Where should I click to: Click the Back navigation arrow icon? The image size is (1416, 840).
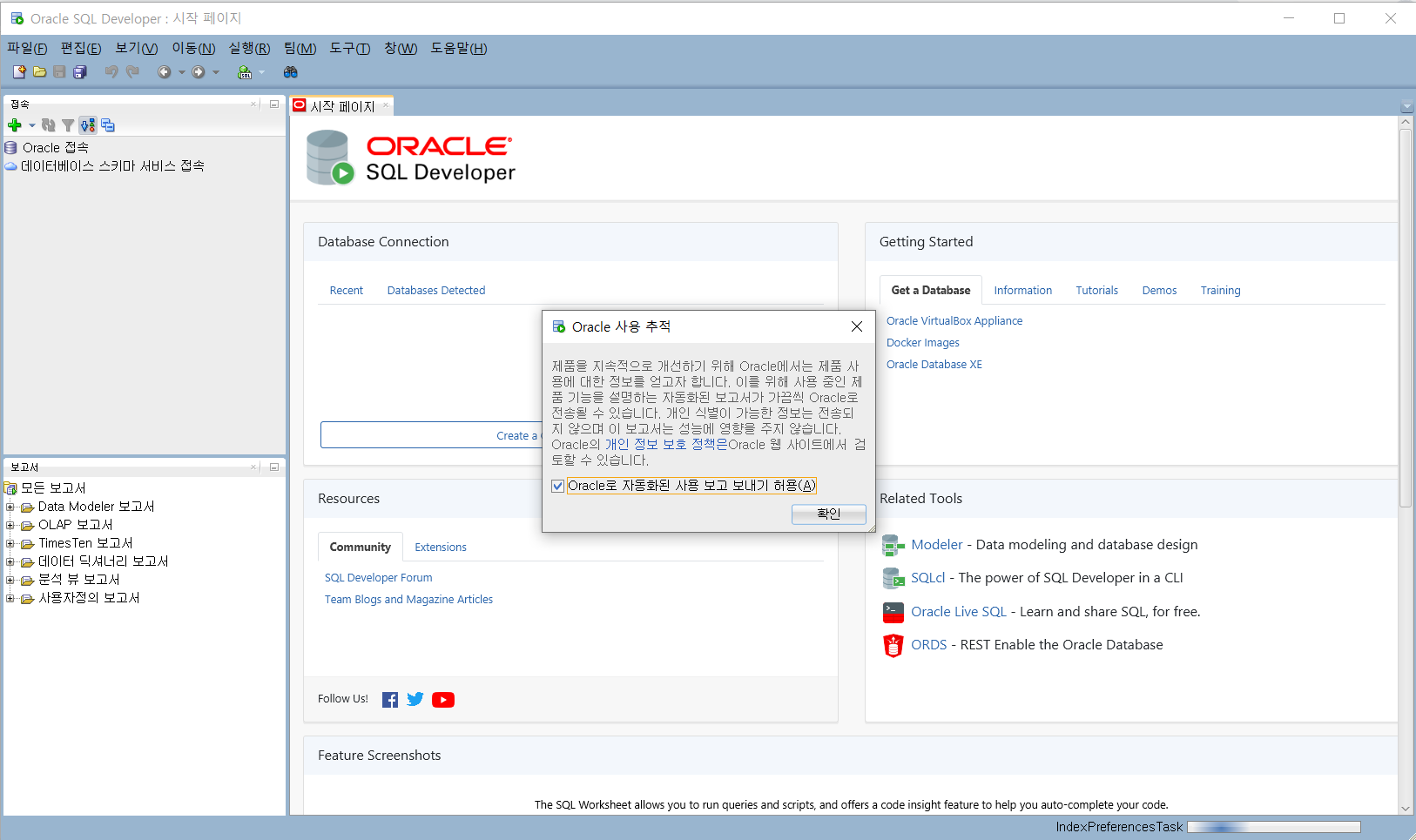click(x=164, y=72)
